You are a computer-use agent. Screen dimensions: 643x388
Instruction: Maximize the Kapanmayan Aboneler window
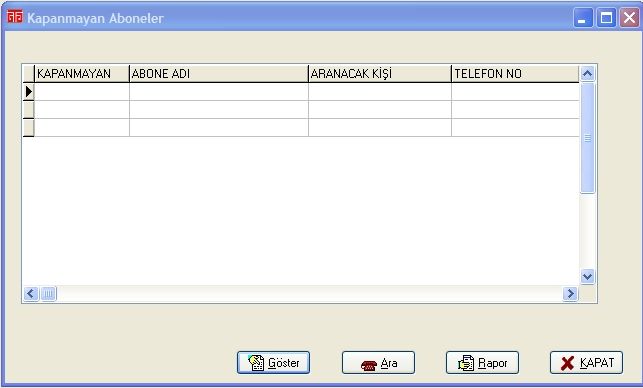click(x=607, y=18)
